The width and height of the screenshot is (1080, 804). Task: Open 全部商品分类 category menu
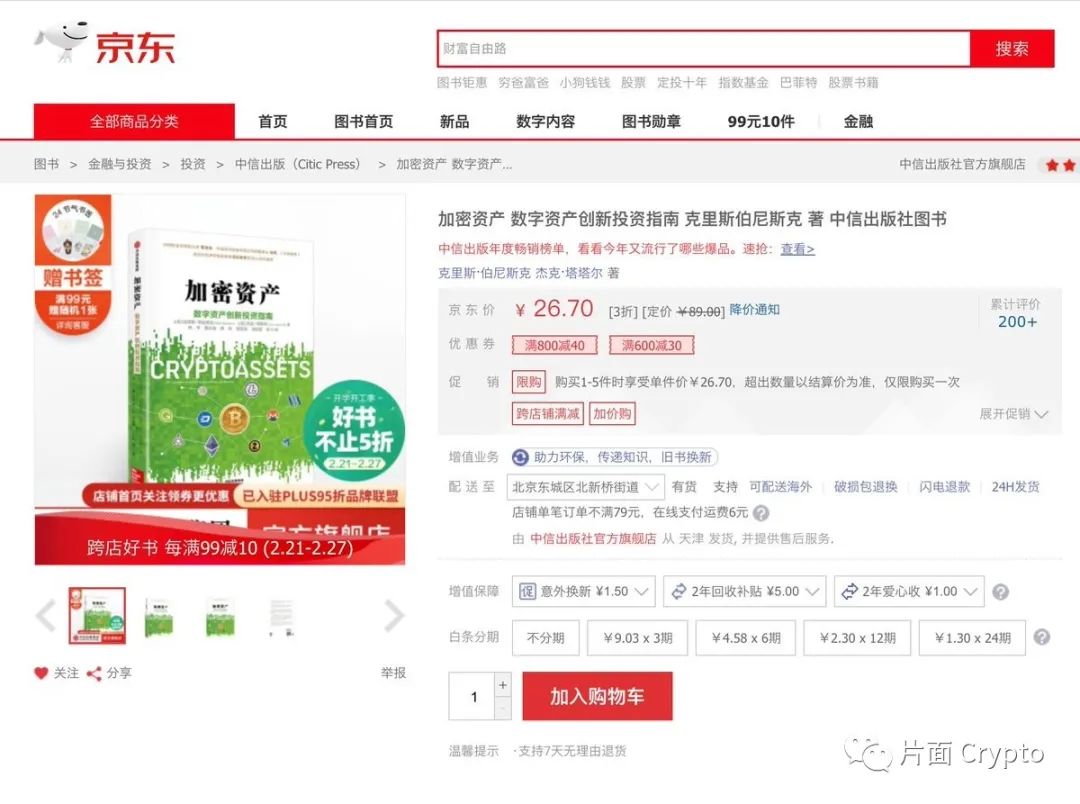pyautogui.click(x=134, y=121)
